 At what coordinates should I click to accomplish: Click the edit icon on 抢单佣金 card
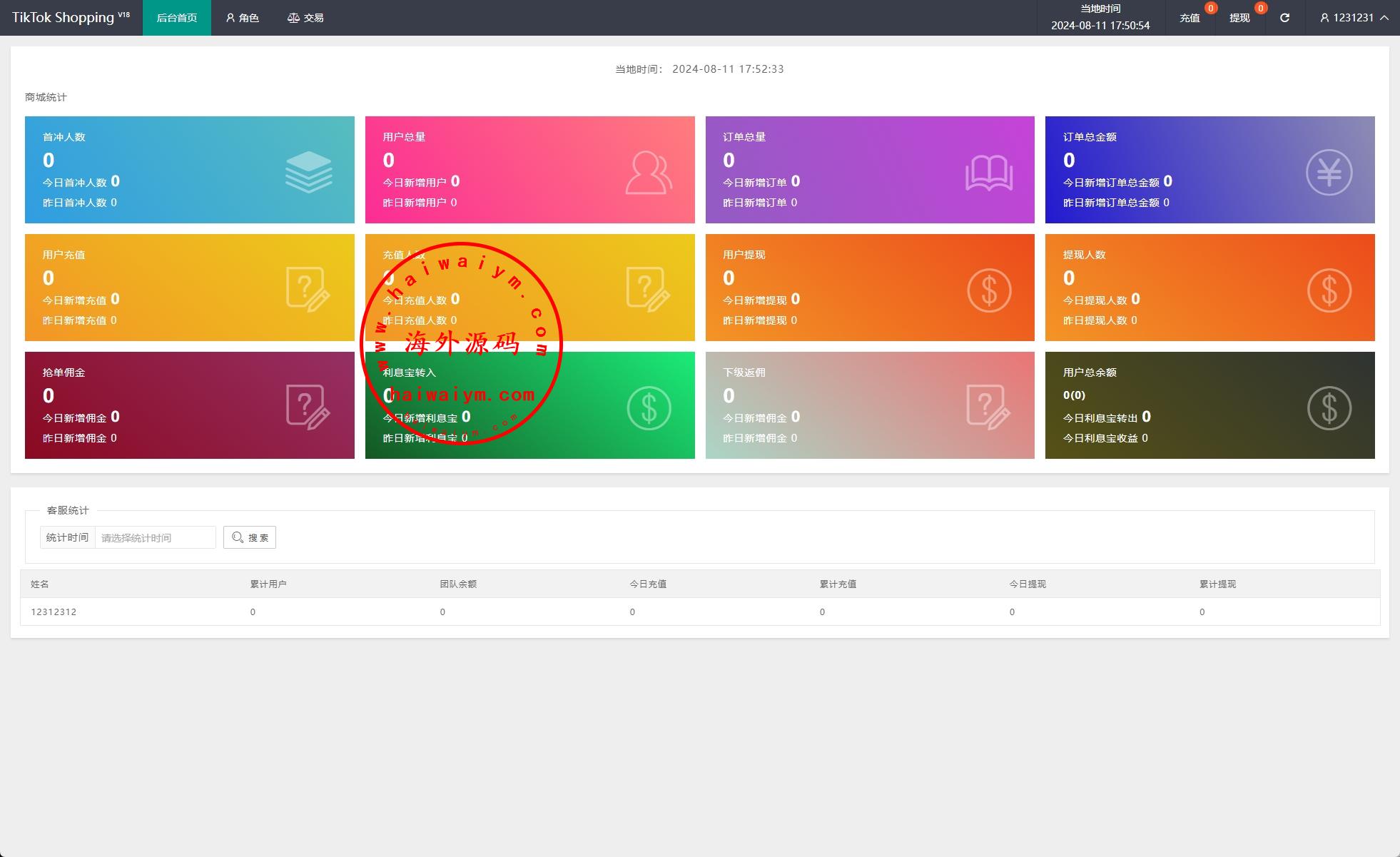coord(308,407)
